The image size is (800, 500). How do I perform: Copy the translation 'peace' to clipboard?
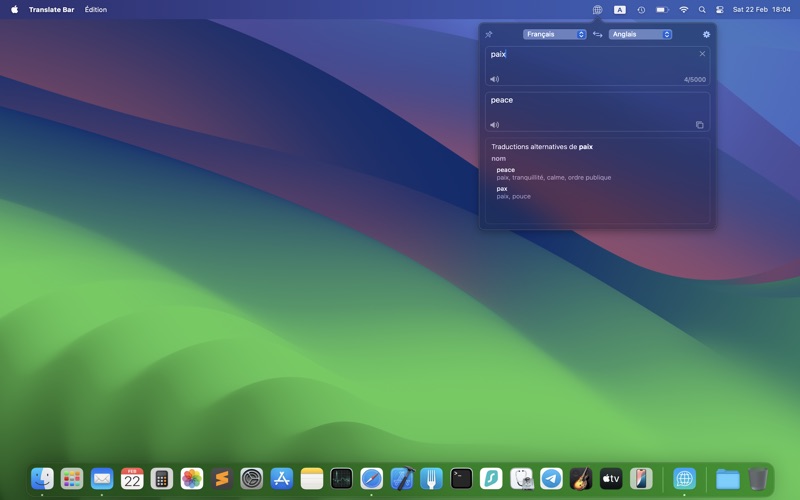(699, 125)
